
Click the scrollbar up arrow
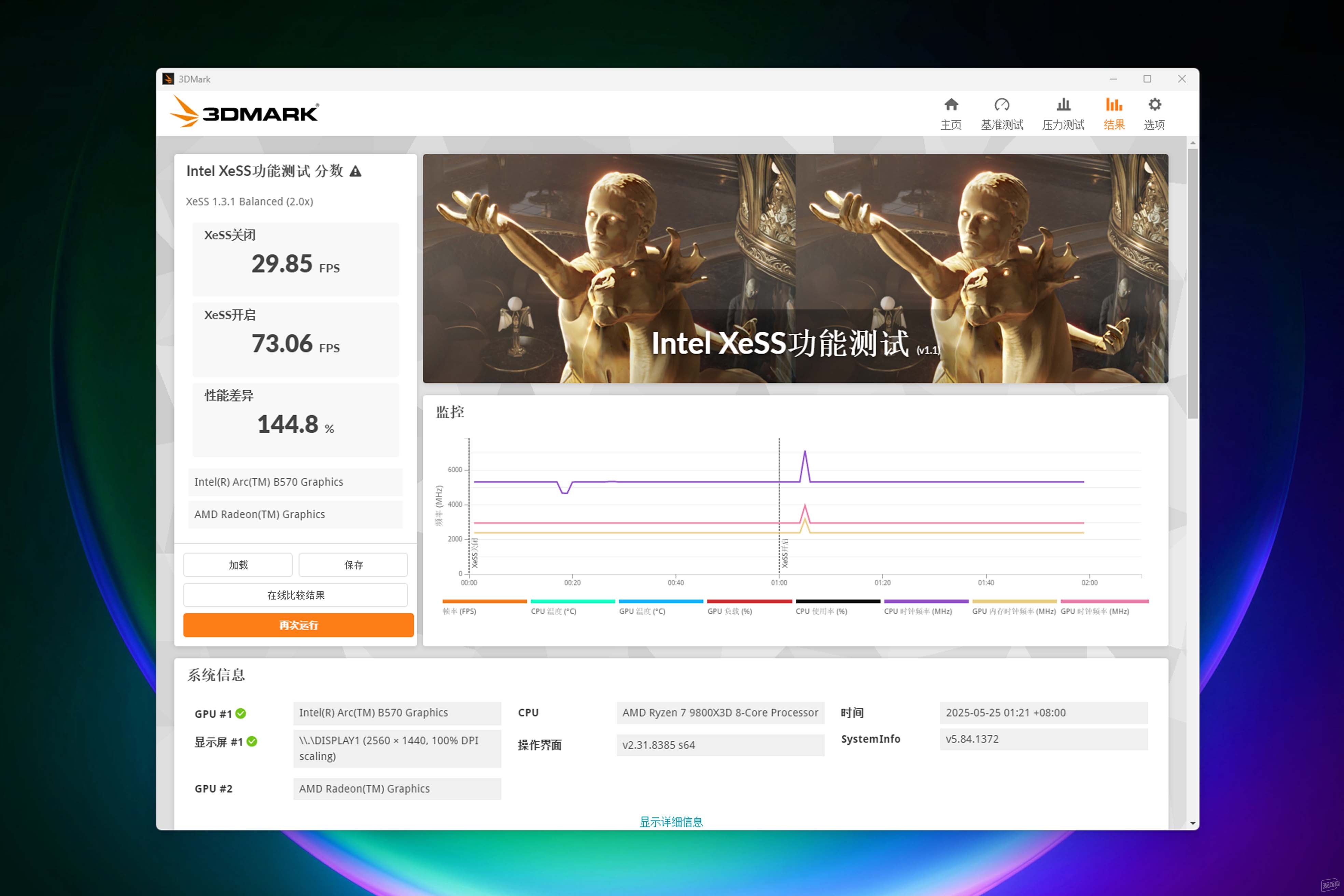click(x=1193, y=142)
